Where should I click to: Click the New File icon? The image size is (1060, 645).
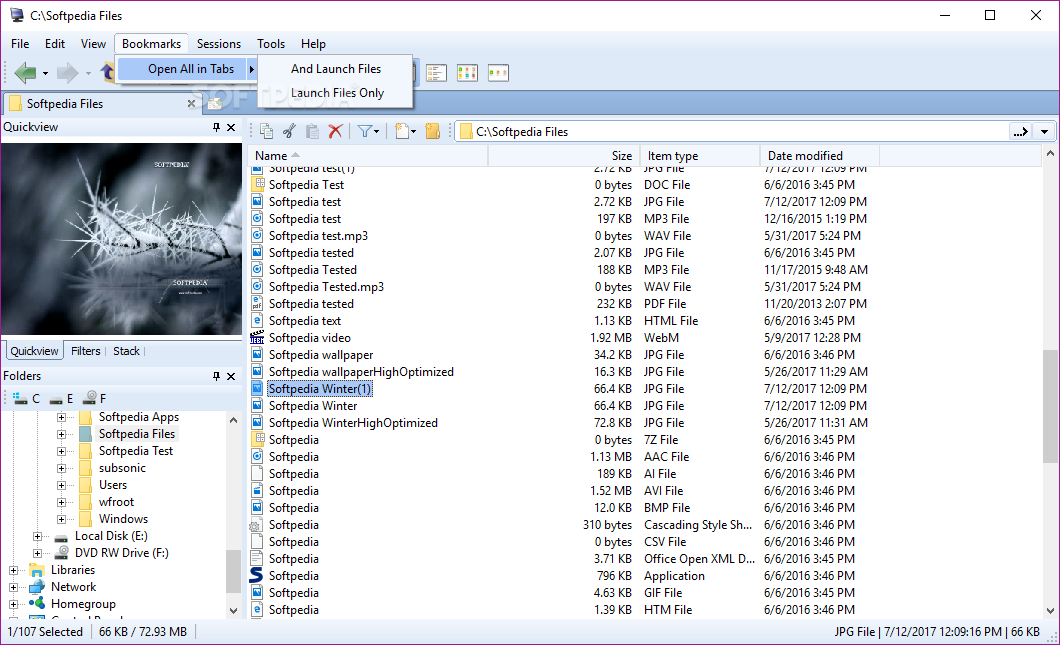[x=402, y=131]
